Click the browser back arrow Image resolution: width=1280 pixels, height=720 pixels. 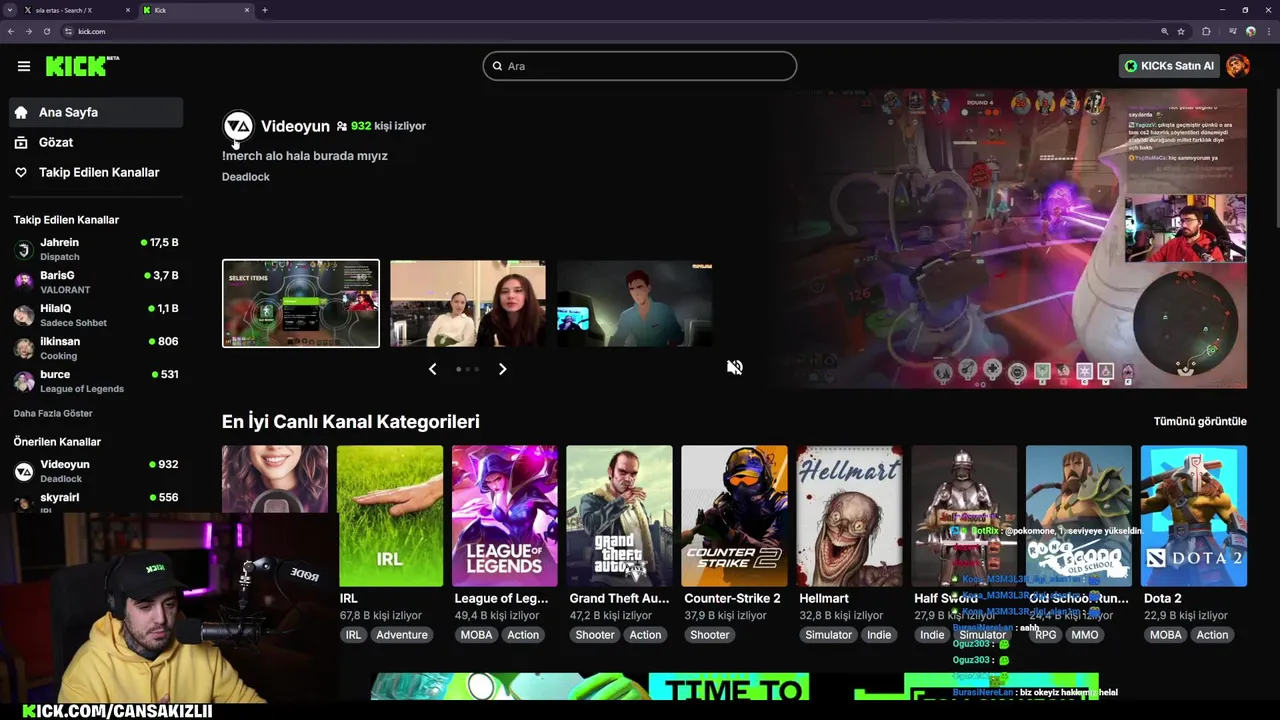tap(10, 31)
